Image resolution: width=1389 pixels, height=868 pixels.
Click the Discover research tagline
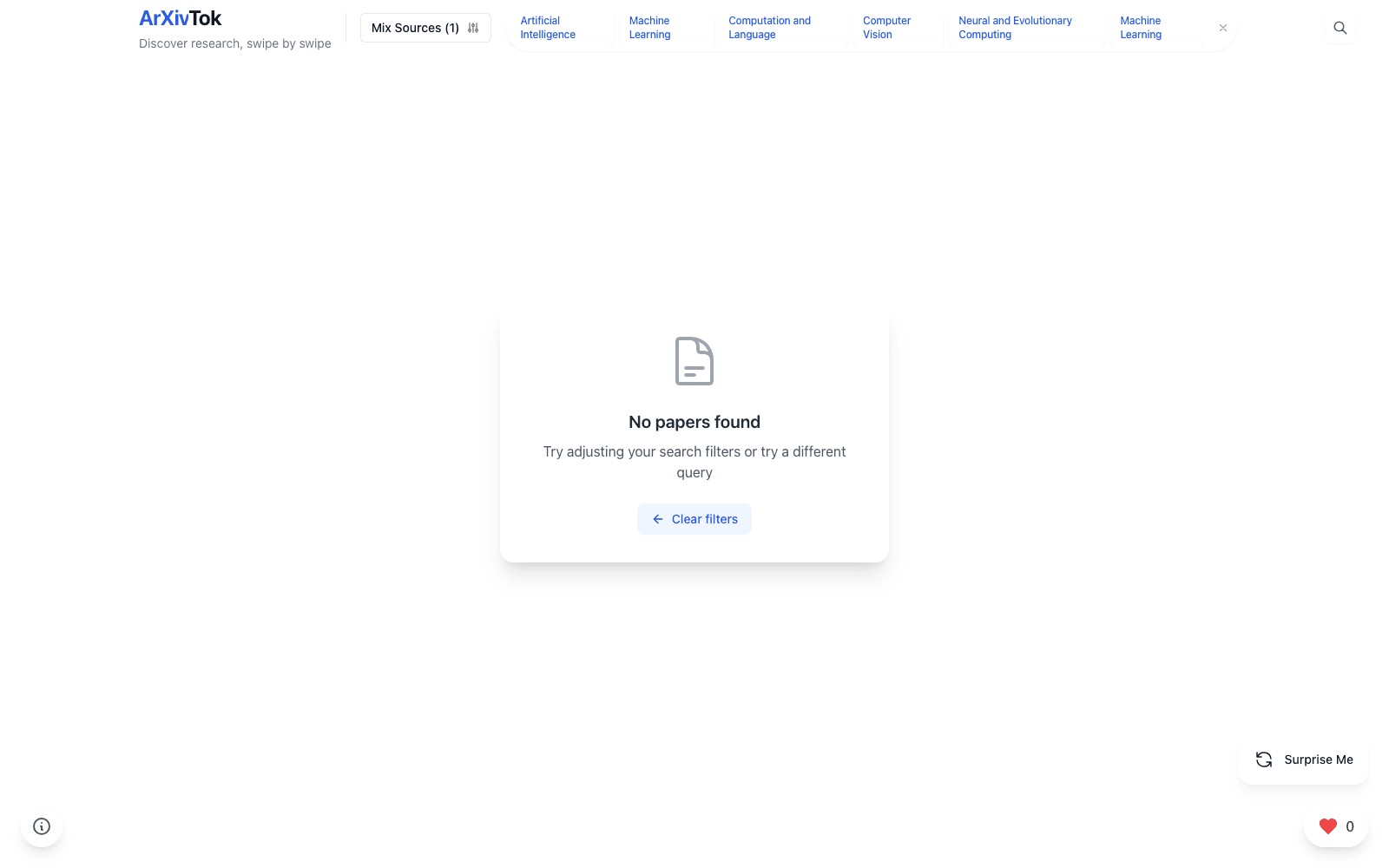tap(234, 43)
